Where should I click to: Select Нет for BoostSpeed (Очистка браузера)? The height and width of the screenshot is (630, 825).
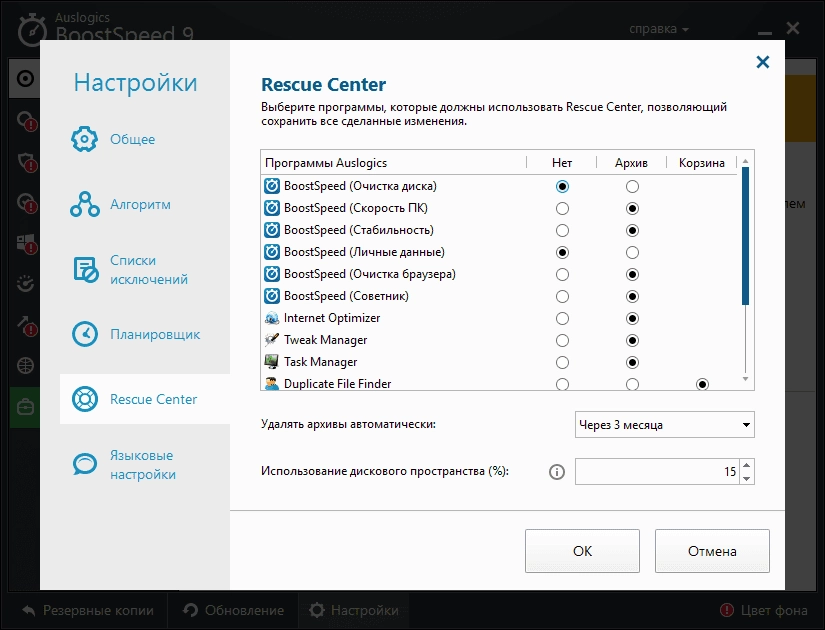(x=562, y=274)
